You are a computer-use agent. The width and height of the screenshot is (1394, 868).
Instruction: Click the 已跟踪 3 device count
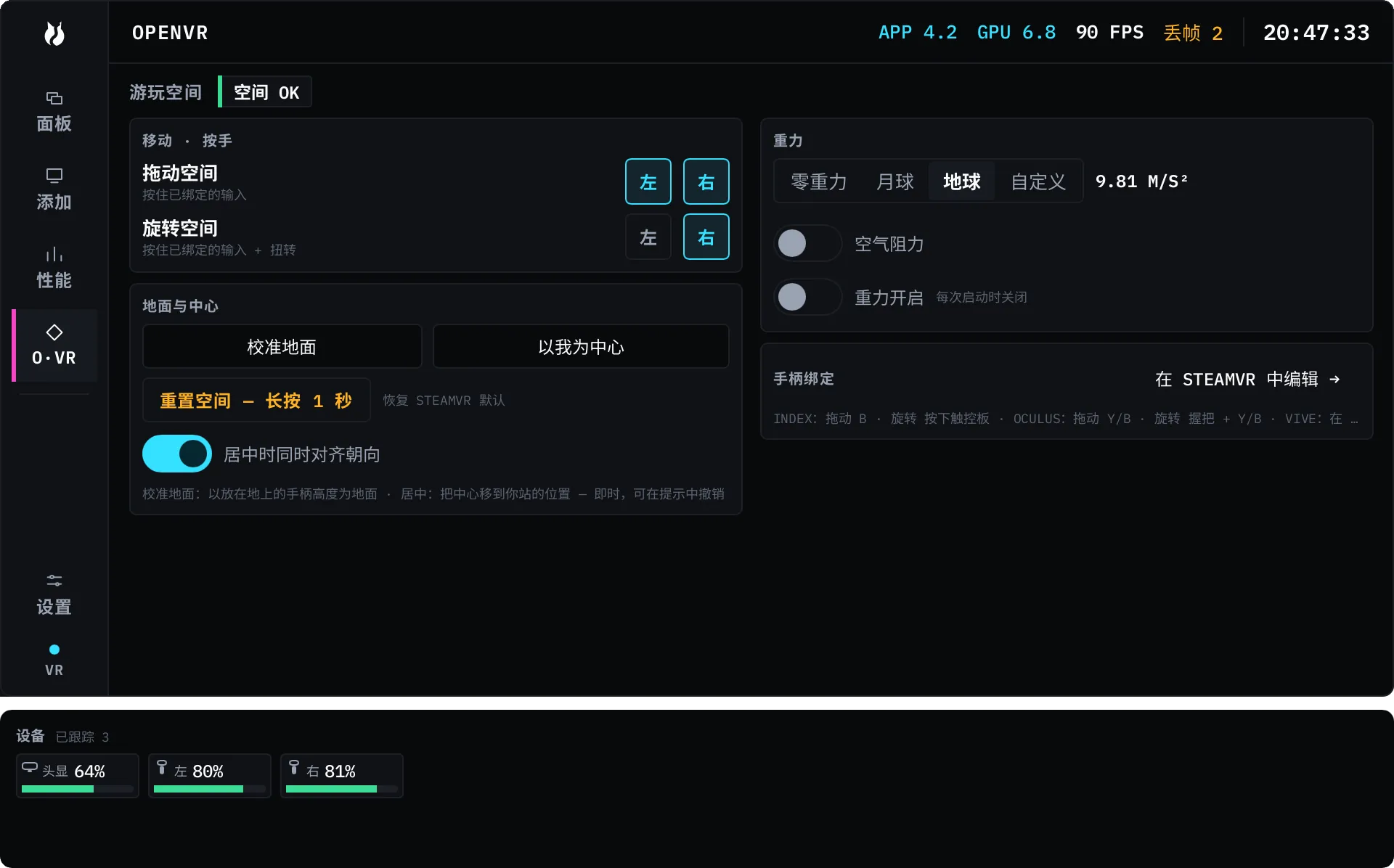[82, 737]
